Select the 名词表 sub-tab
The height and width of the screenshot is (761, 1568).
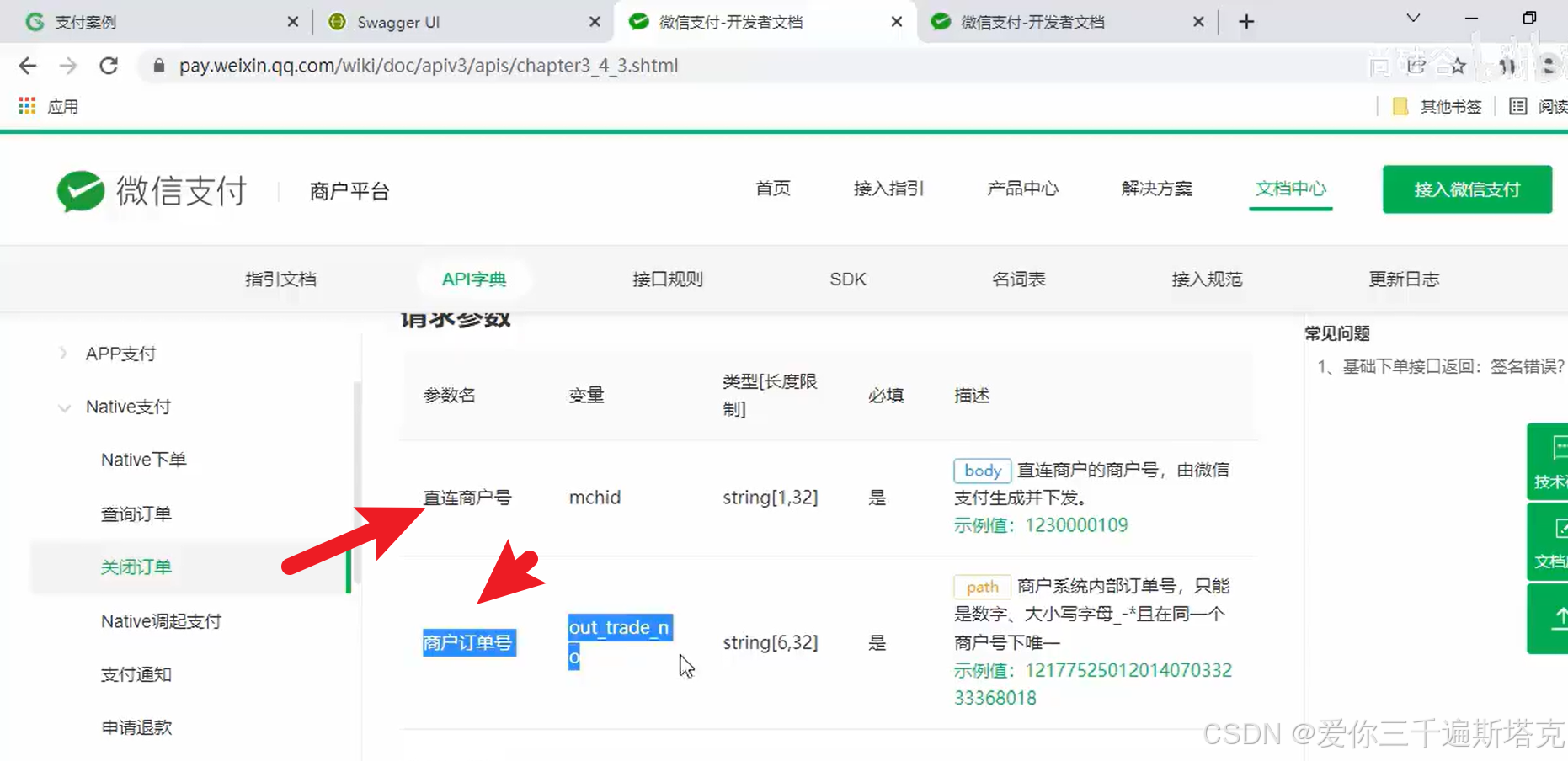(x=1018, y=279)
